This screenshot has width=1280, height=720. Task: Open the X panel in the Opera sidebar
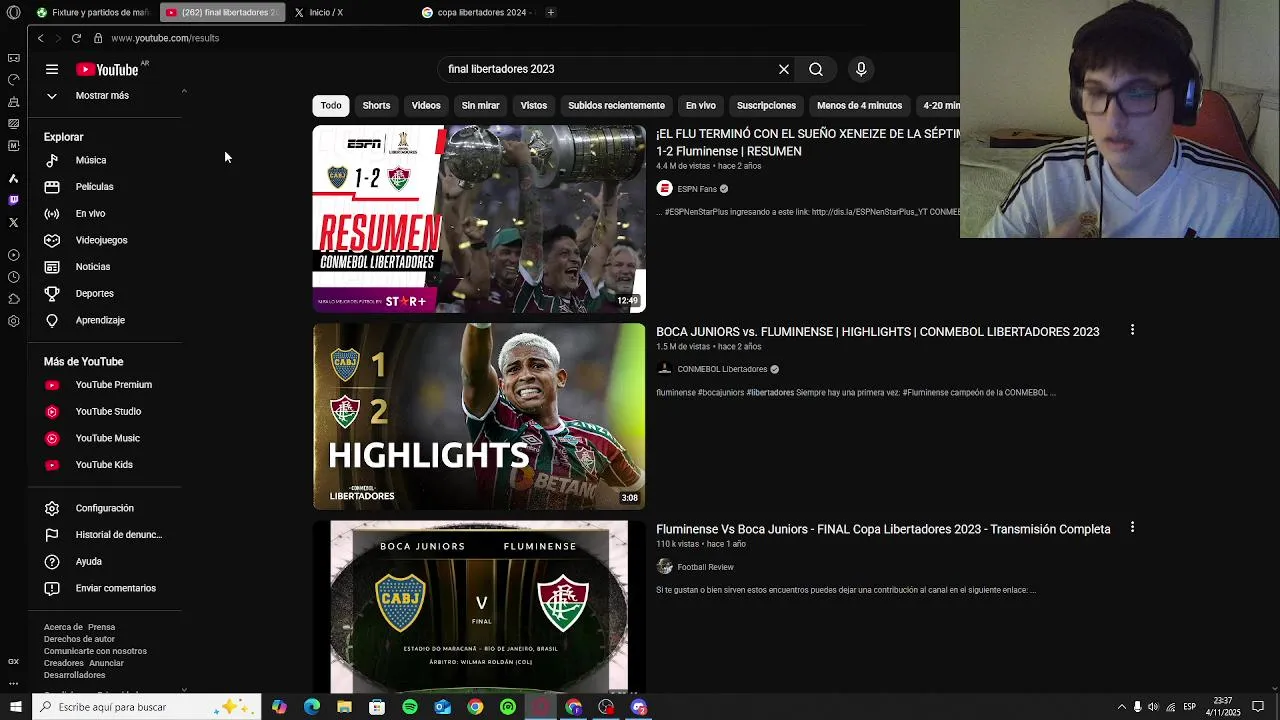tap(13, 222)
